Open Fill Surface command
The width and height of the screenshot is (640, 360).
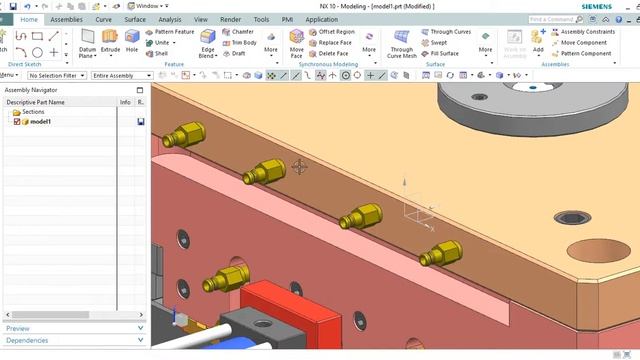pos(440,53)
